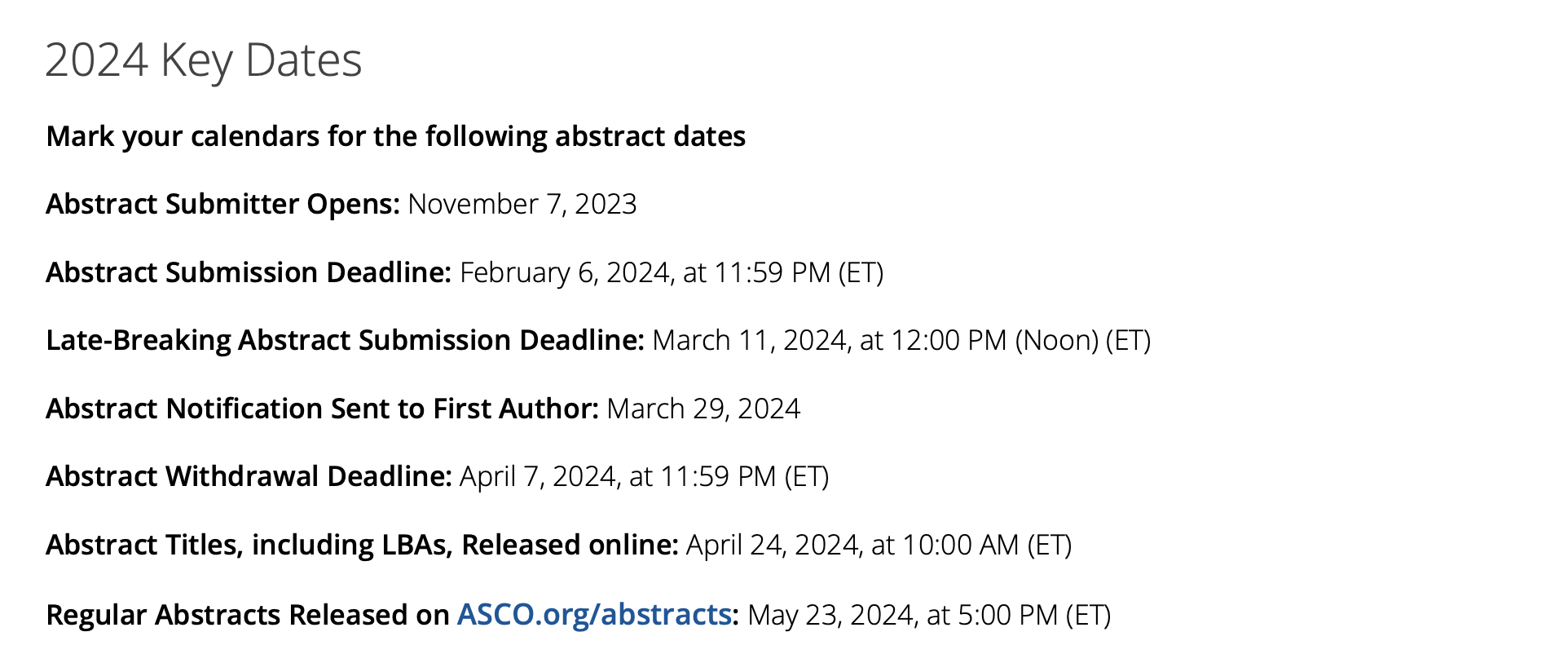Click the date March 29, 2024
This screenshot has height=654, width=1568.
coord(704,409)
